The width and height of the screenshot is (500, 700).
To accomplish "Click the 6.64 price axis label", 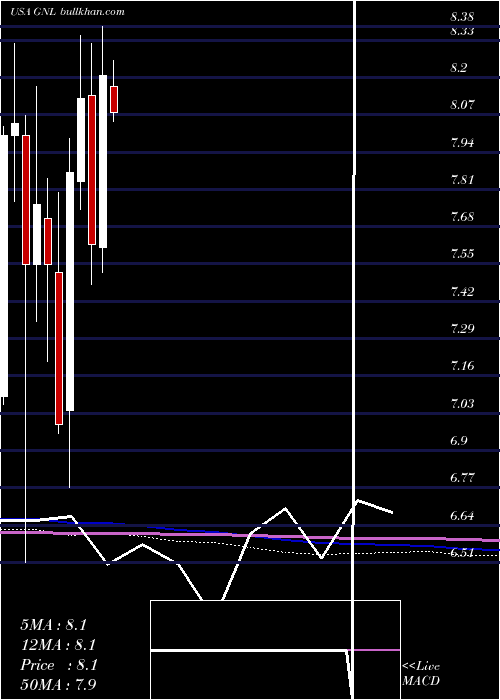I will pyautogui.click(x=462, y=516).
